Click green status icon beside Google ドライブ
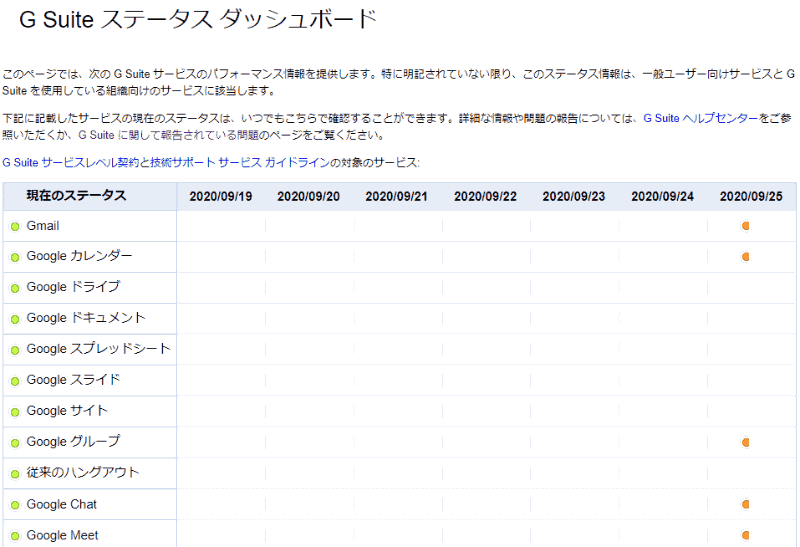 15,288
